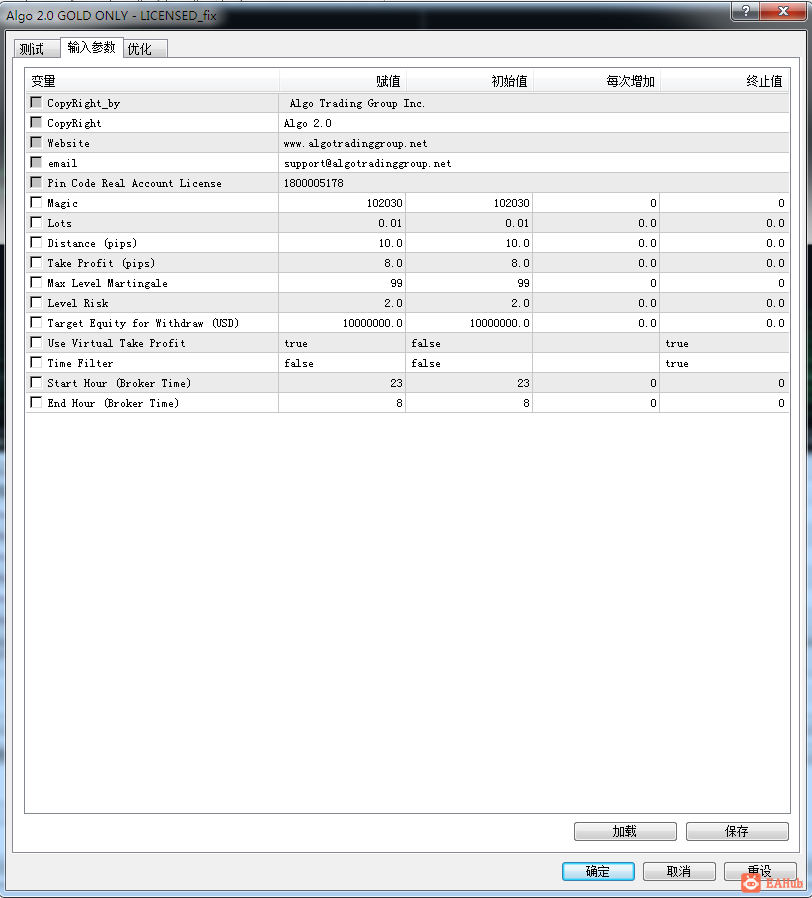Screen dimensions: 812x898
Task: Click the 重设 reset button
Action: click(x=760, y=871)
